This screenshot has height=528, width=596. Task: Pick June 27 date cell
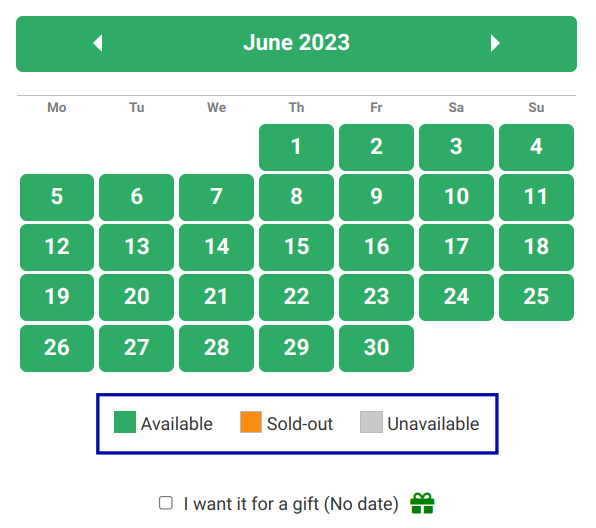(x=136, y=348)
